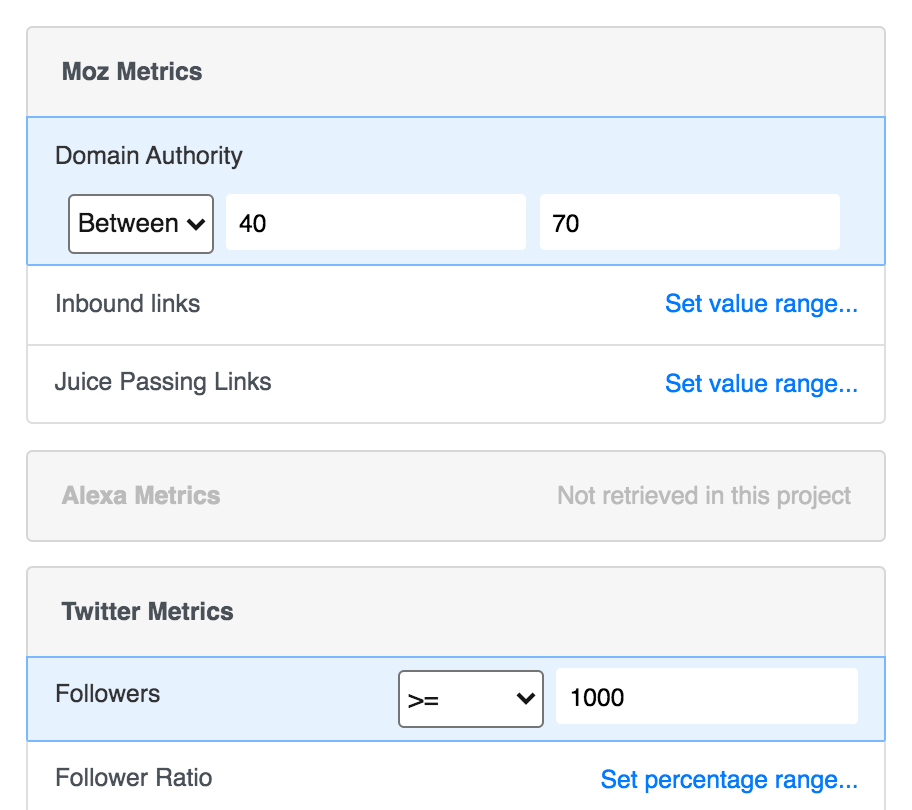
Task: Click the Moz Metrics section header
Action: coord(132,72)
